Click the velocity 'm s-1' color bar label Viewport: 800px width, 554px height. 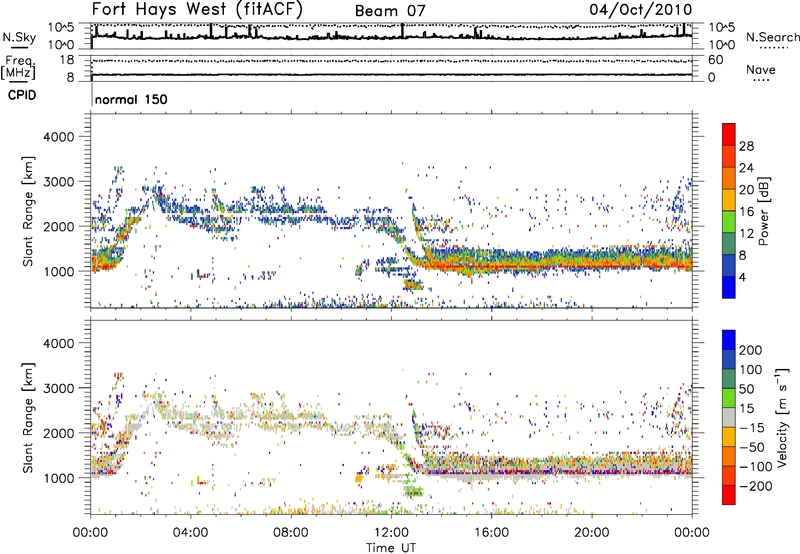tap(781, 417)
